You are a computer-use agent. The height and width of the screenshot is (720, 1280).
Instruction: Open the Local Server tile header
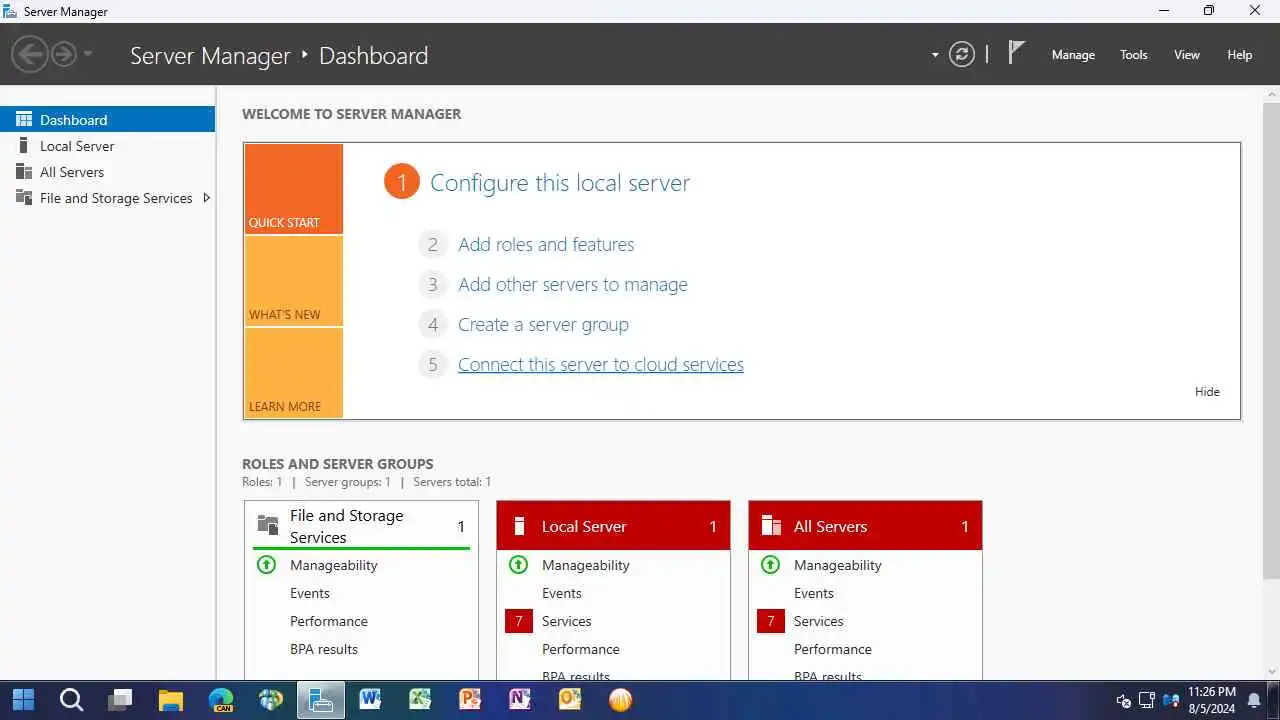[x=613, y=526]
